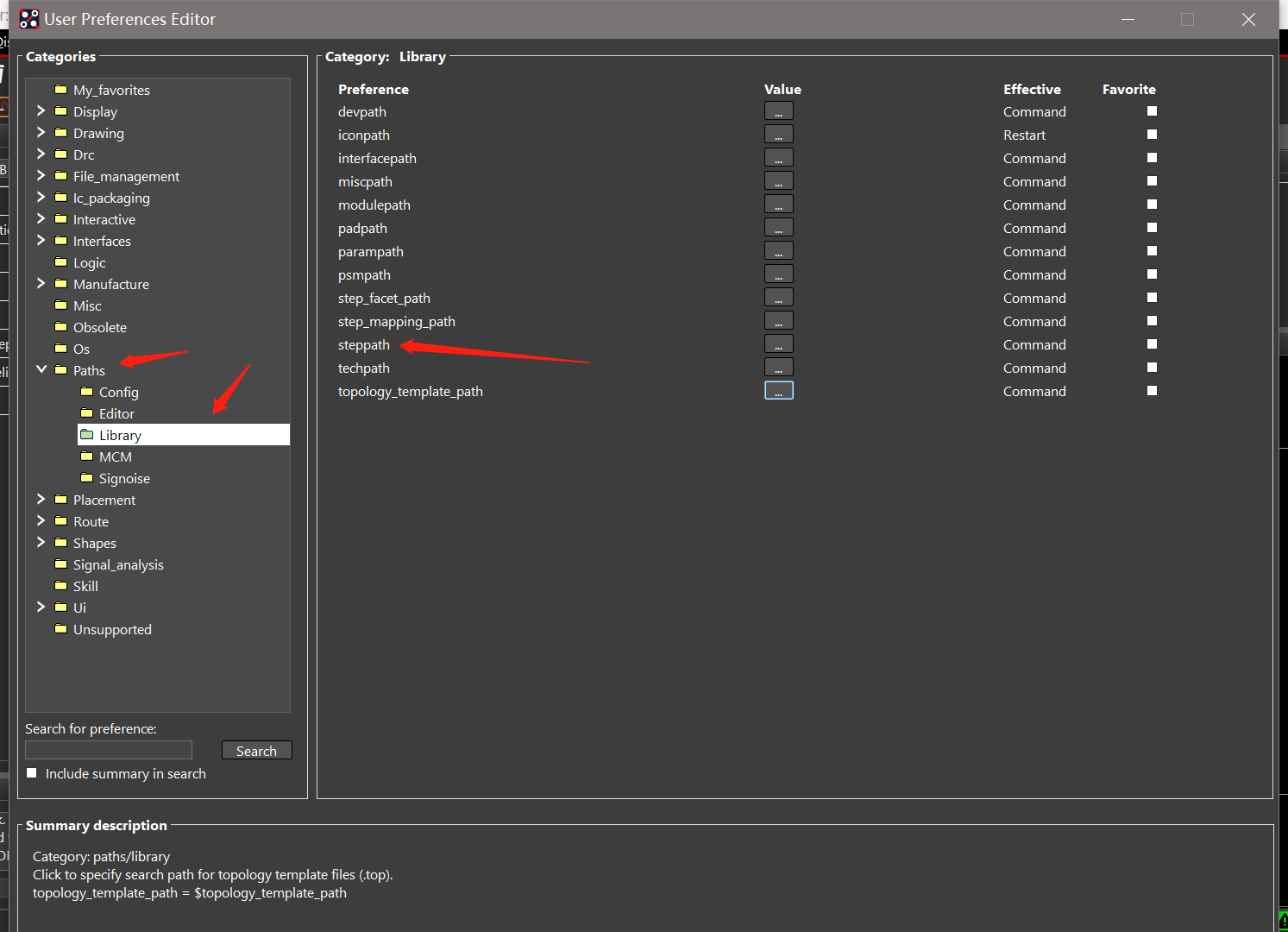The height and width of the screenshot is (932, 1288).
Task: Expand the Route category
Action: point(41,520)
